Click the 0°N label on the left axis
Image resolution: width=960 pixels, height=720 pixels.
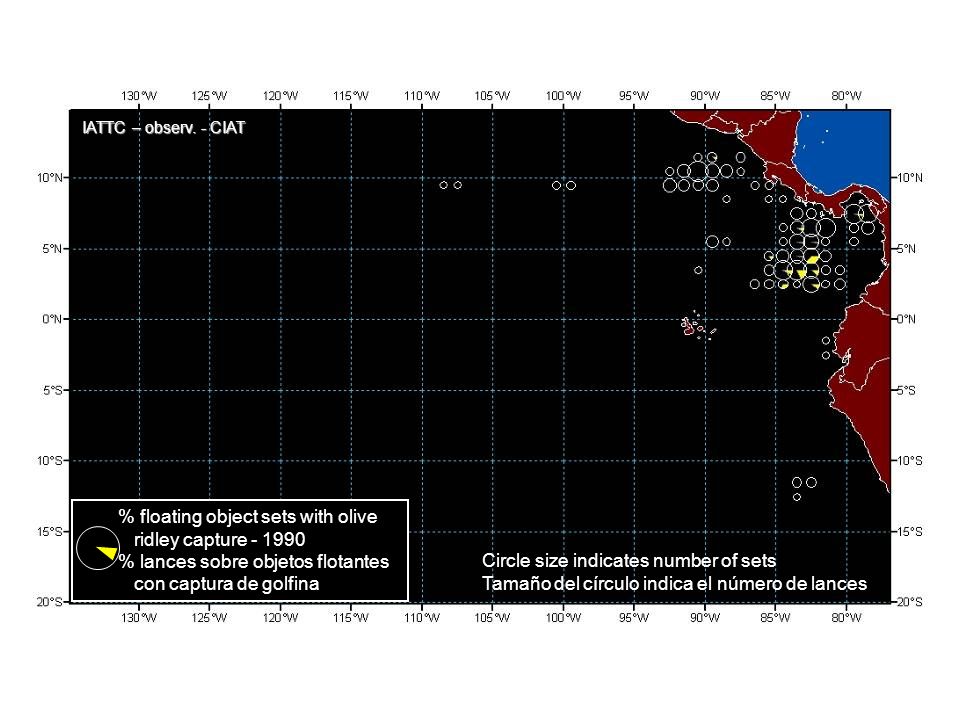tap(52, 319)
